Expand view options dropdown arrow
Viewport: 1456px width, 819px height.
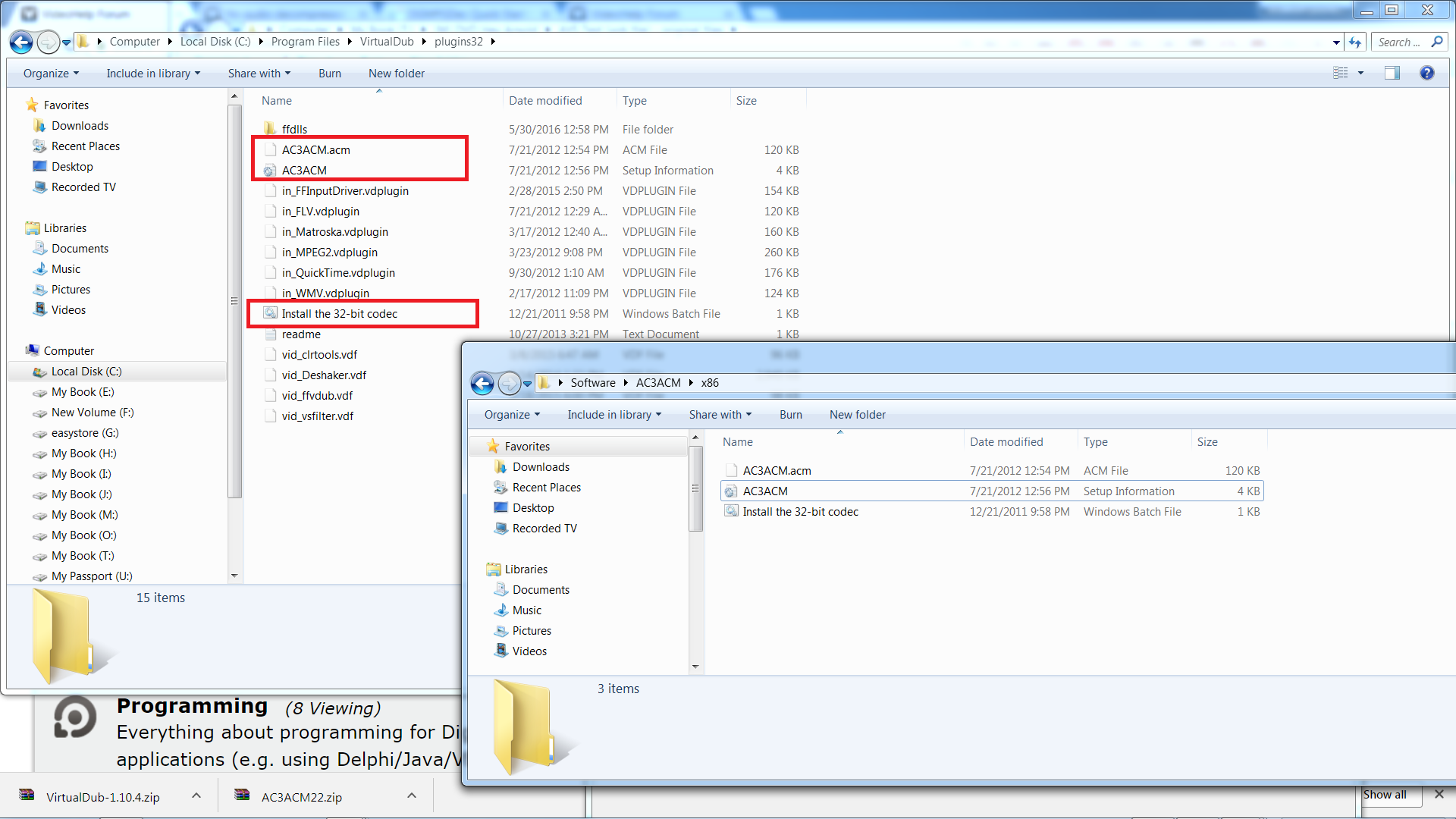pos(1360,73)
